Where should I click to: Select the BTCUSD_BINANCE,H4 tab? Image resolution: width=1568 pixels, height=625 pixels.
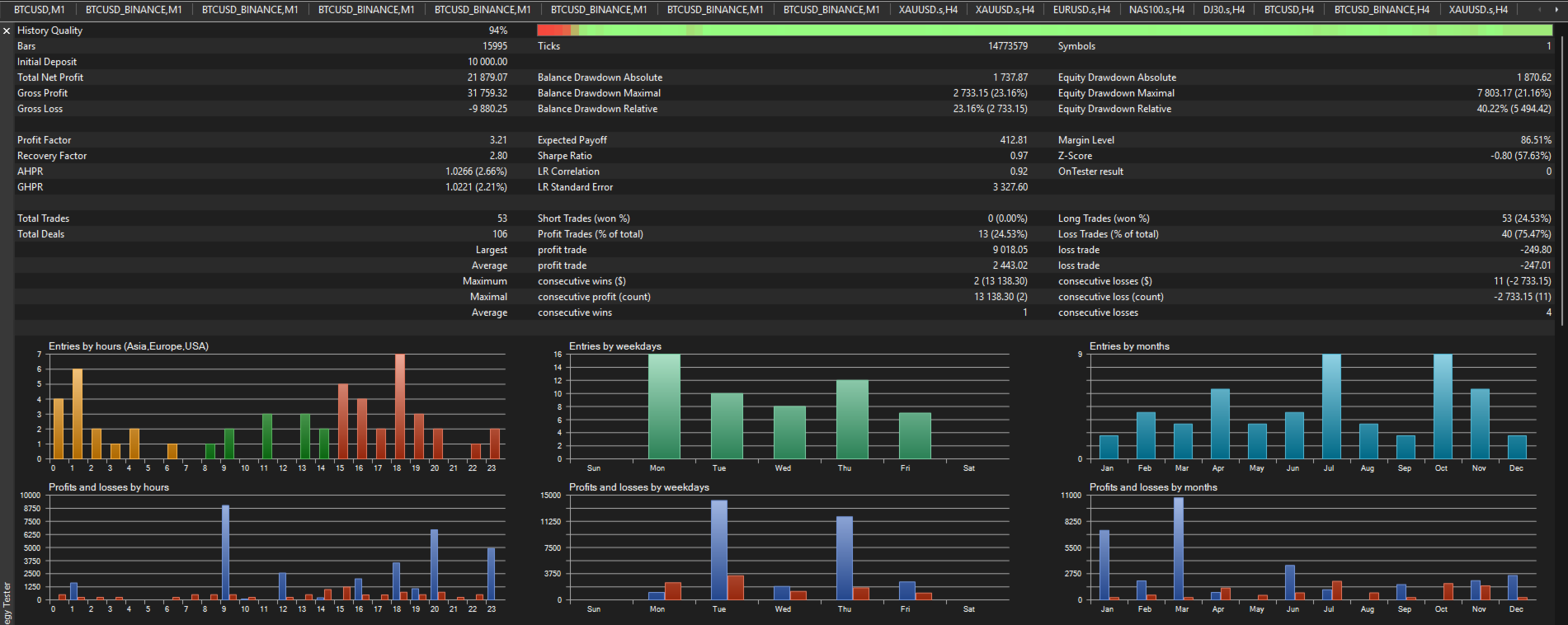click(1382, 10)
